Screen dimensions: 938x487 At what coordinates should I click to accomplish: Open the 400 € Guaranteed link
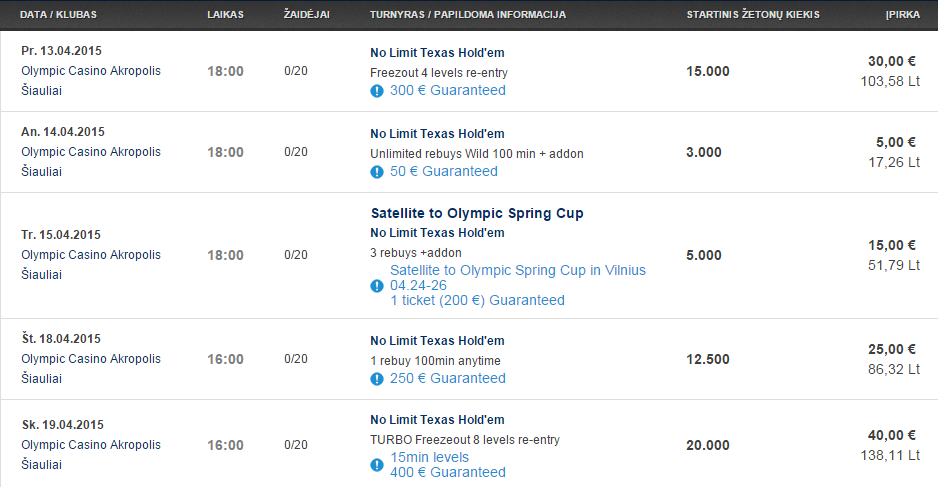click(x=447, y=472)
